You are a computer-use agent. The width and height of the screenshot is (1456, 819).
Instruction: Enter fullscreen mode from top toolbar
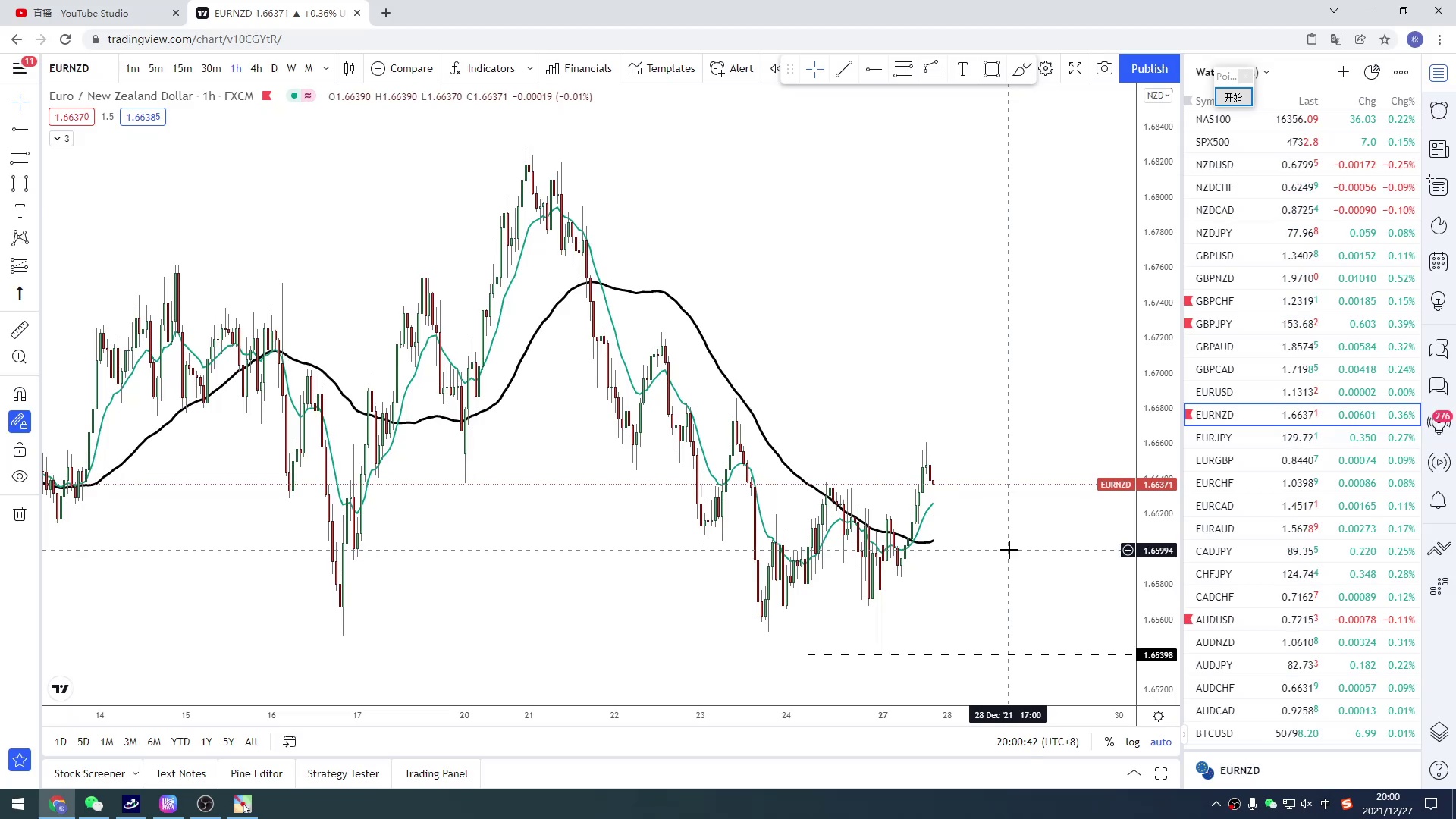1075,68
